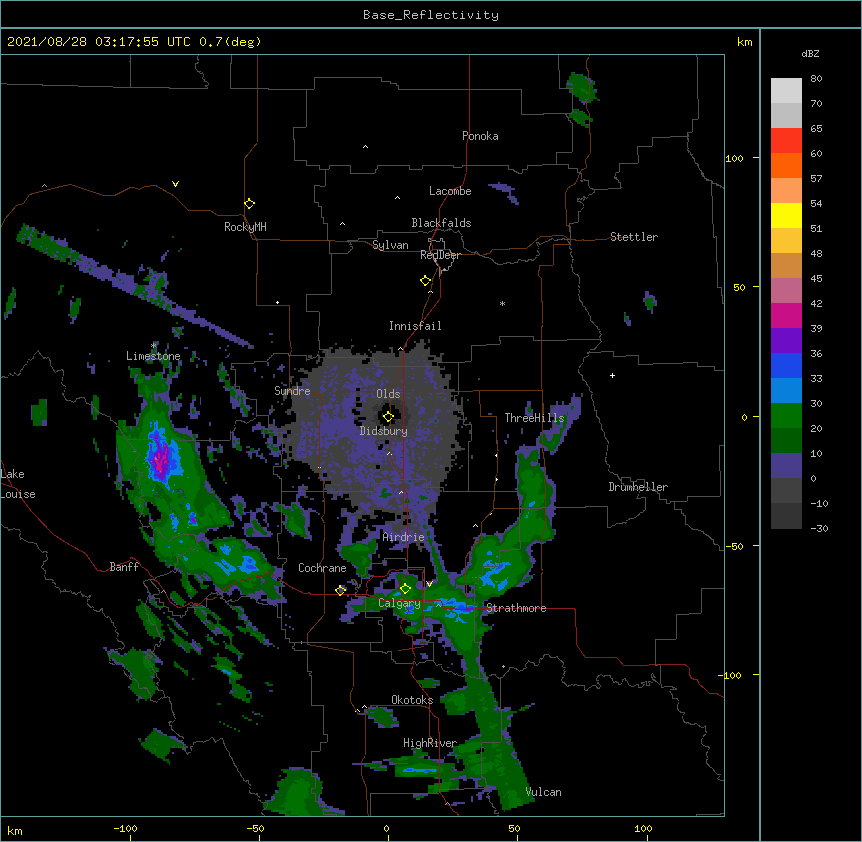Click the white 80 dBZ legend color

click(786, 91)
